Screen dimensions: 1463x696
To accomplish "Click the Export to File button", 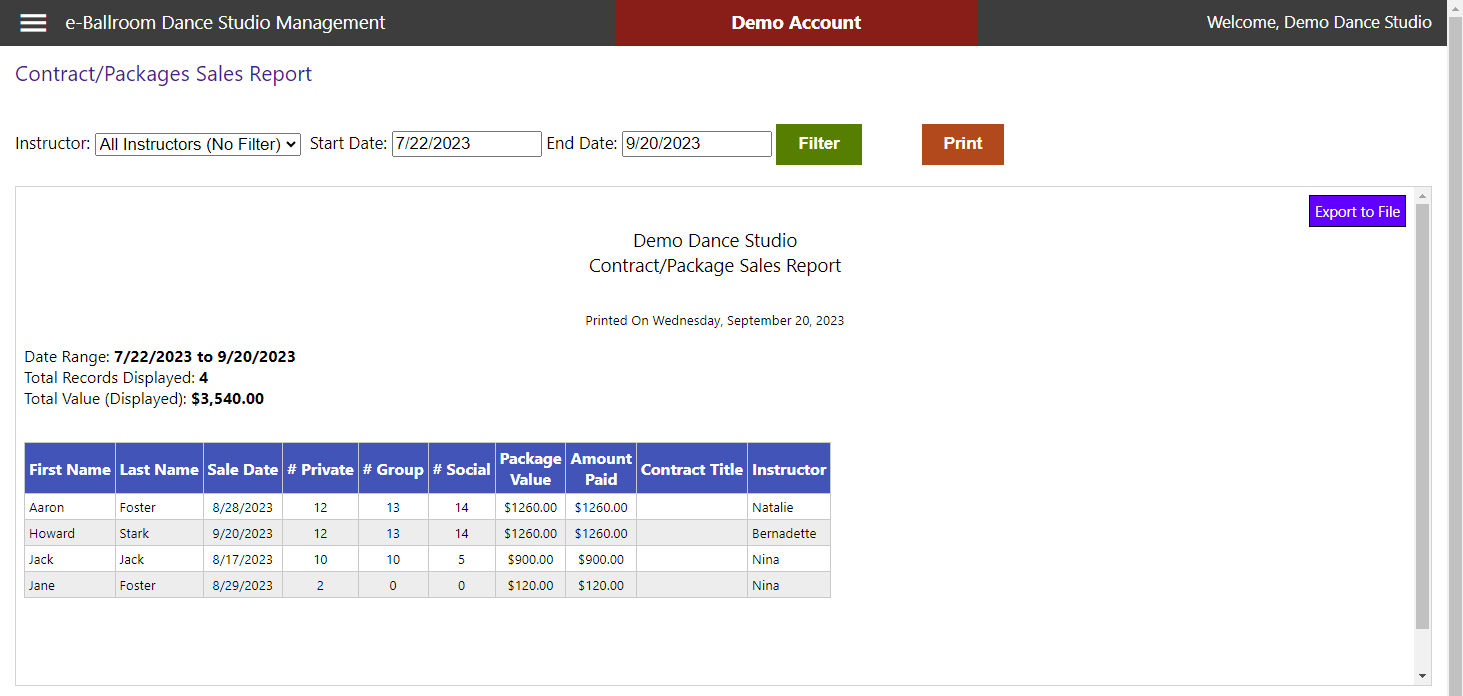I will (1356, 212).
